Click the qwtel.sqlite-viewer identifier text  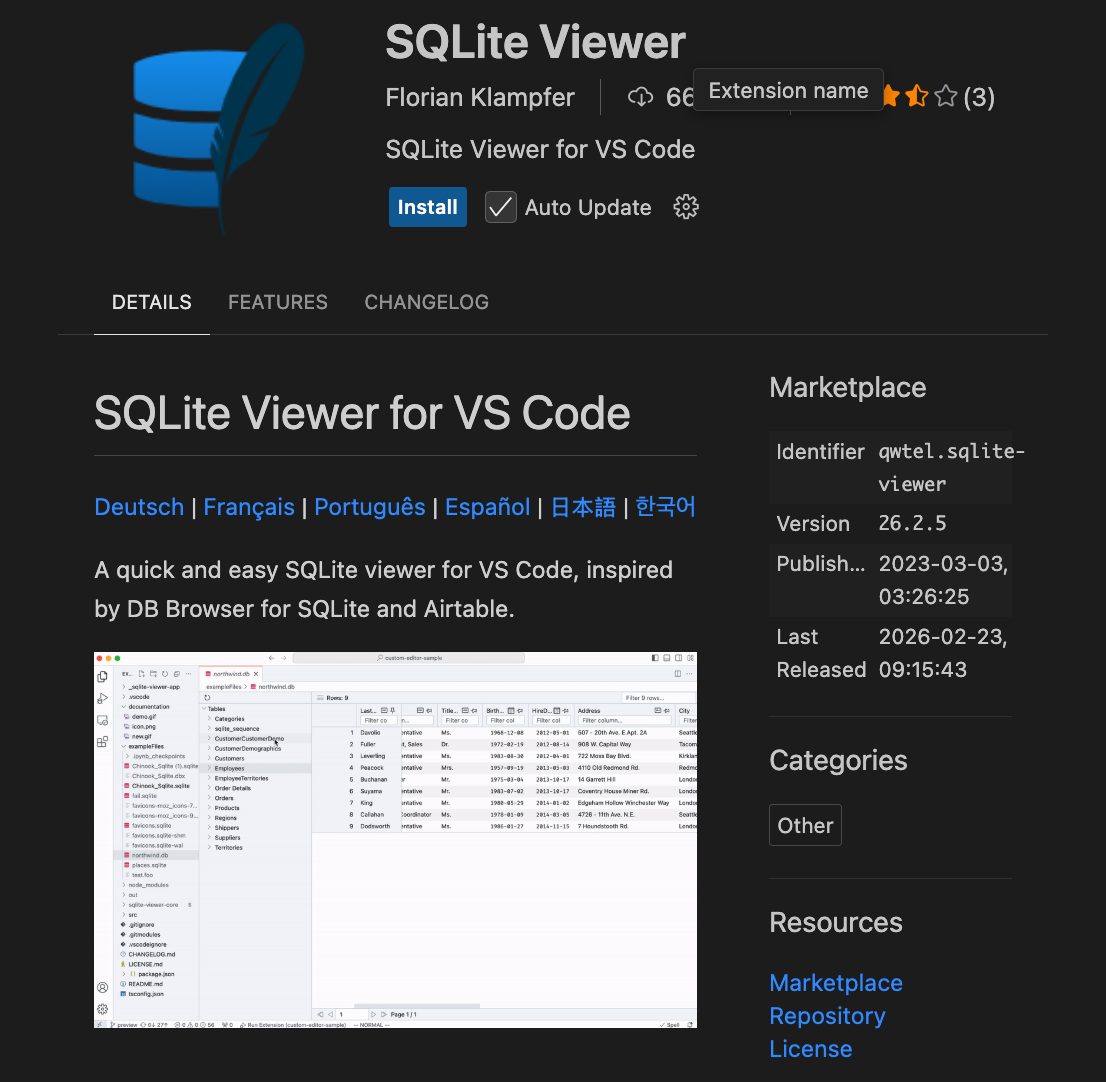pos(951,468)
